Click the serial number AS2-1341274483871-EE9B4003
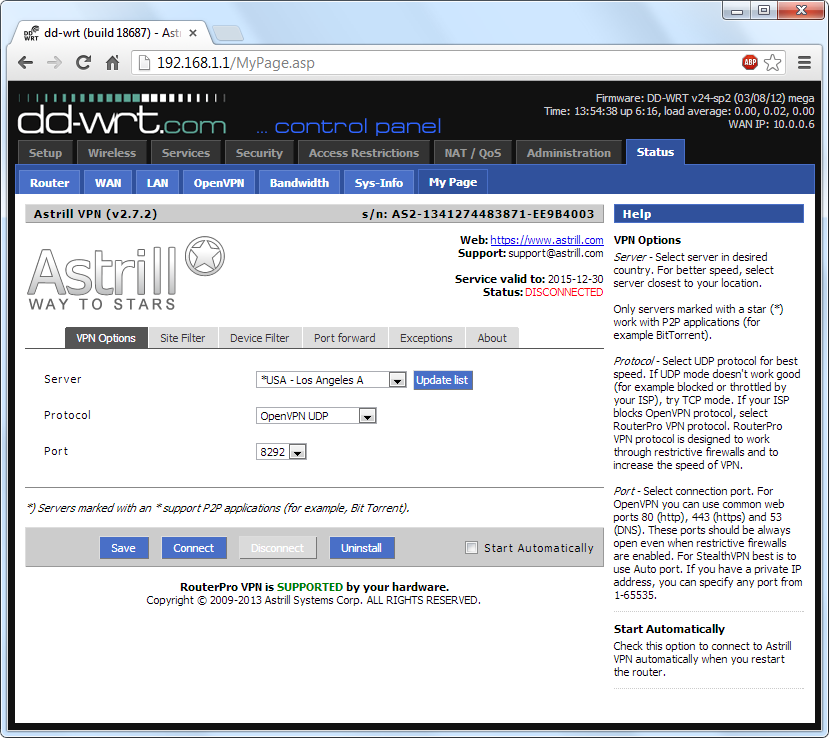 click(x=493, y=214)
